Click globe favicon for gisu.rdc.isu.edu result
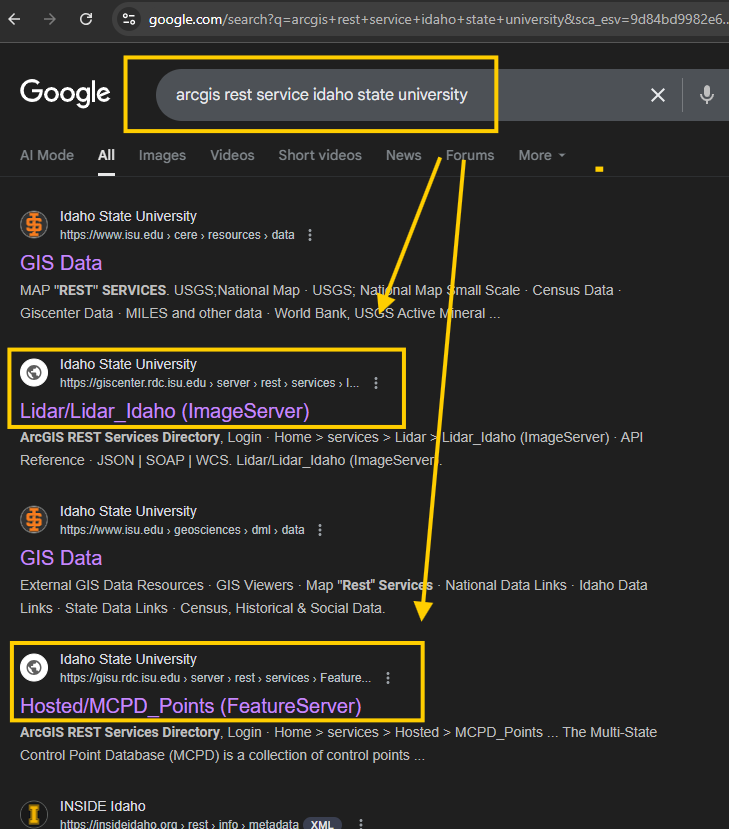Image resolution: width=729 pixels, height=829 pixels. (x=34, y=667)
